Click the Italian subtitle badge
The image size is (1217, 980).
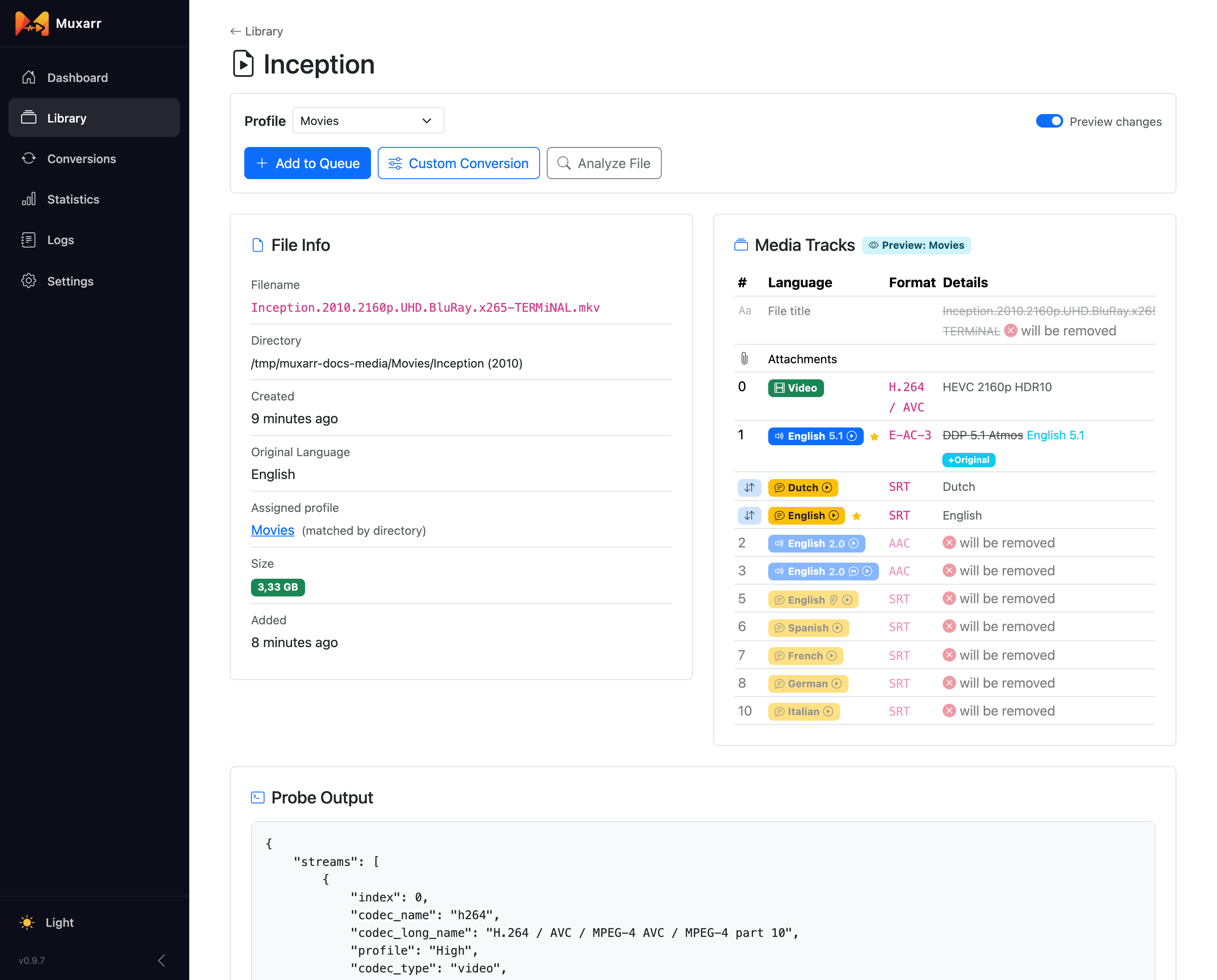[804, 711]
